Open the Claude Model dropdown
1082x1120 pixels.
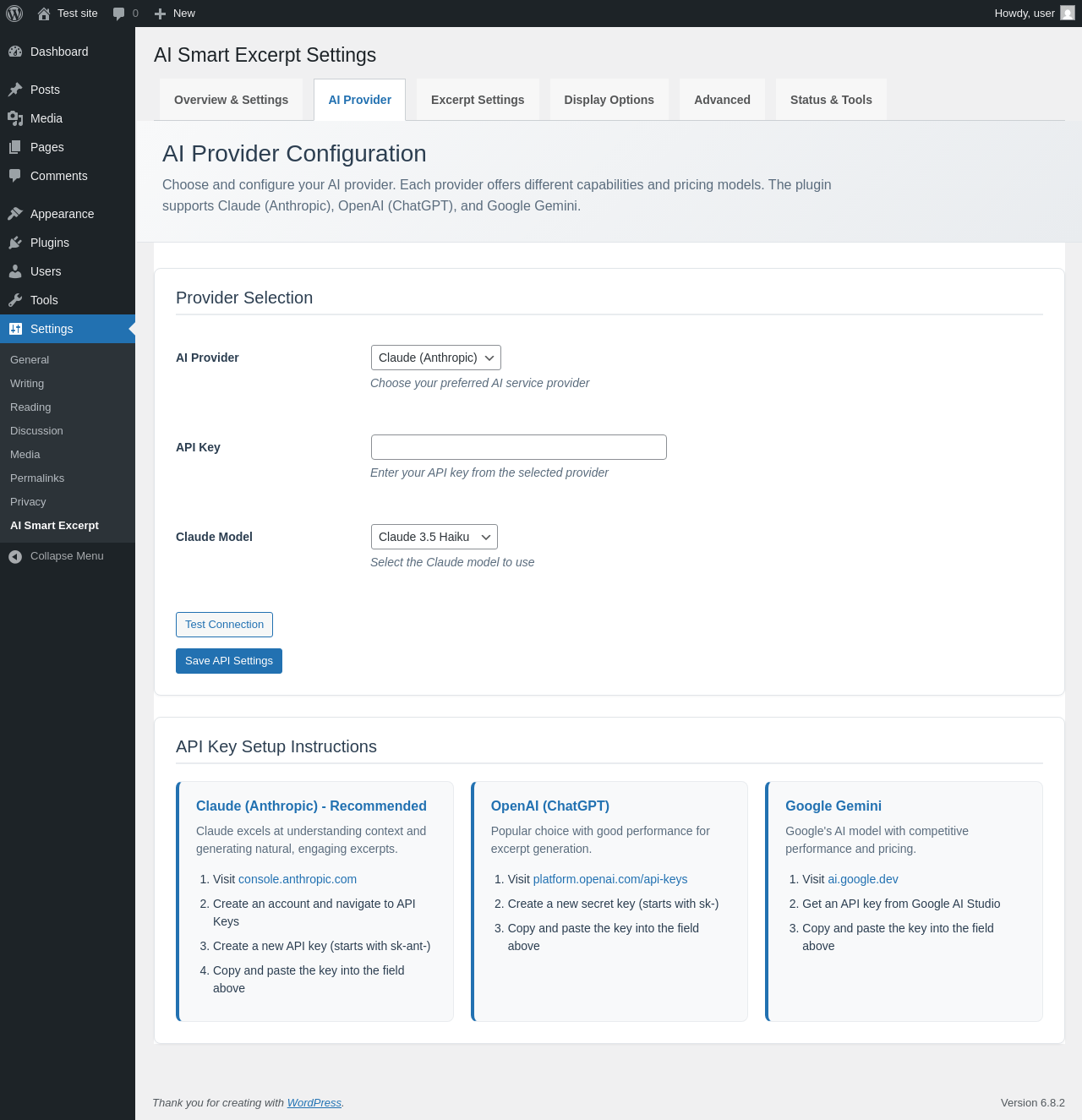434,537
